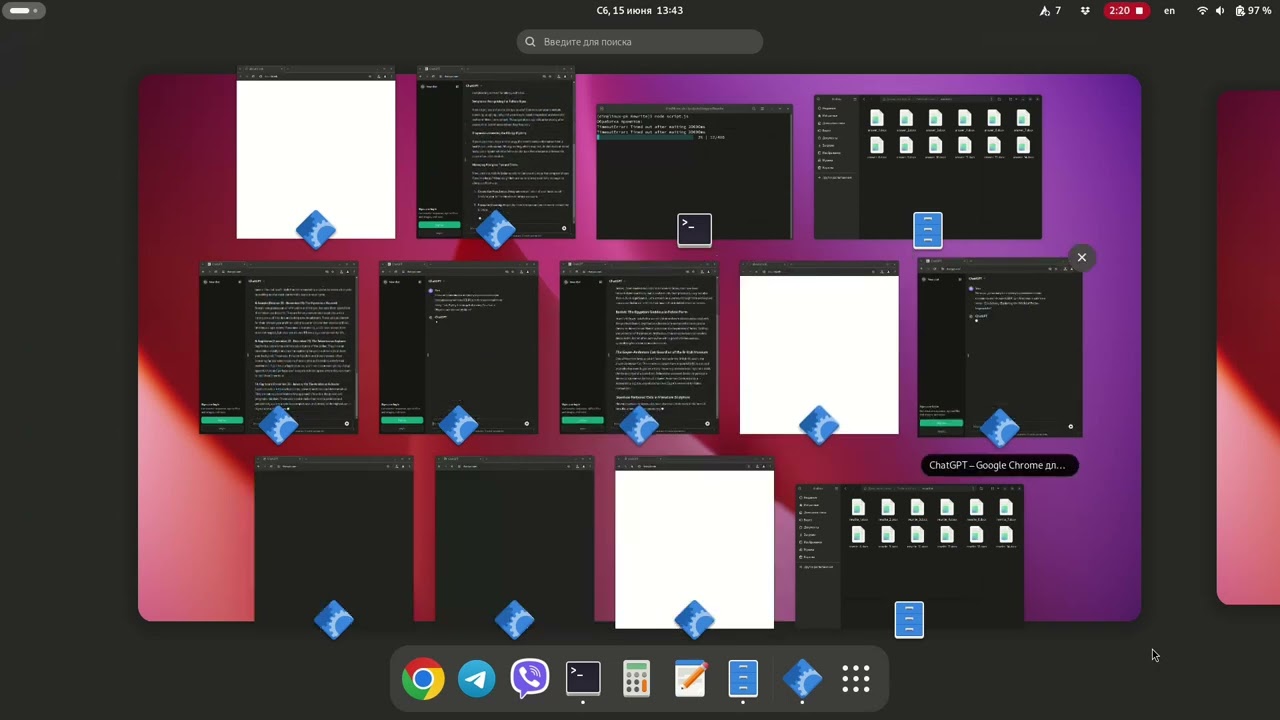
Task: Select ChatGPT article window left of terminal window
Action: (x=495, y=152)
